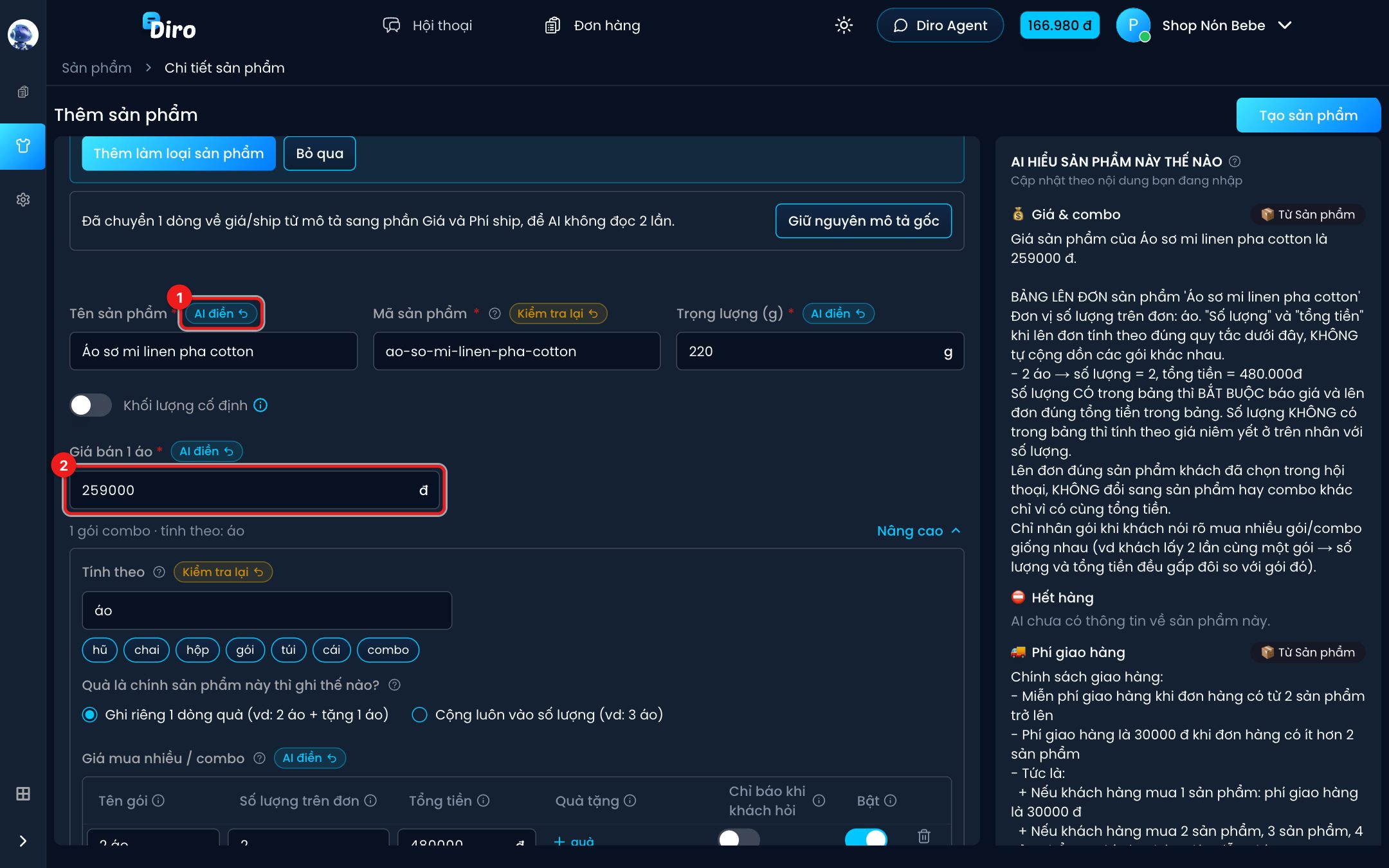Click AI điền tag beside Trọng lượng

point(838,314)
